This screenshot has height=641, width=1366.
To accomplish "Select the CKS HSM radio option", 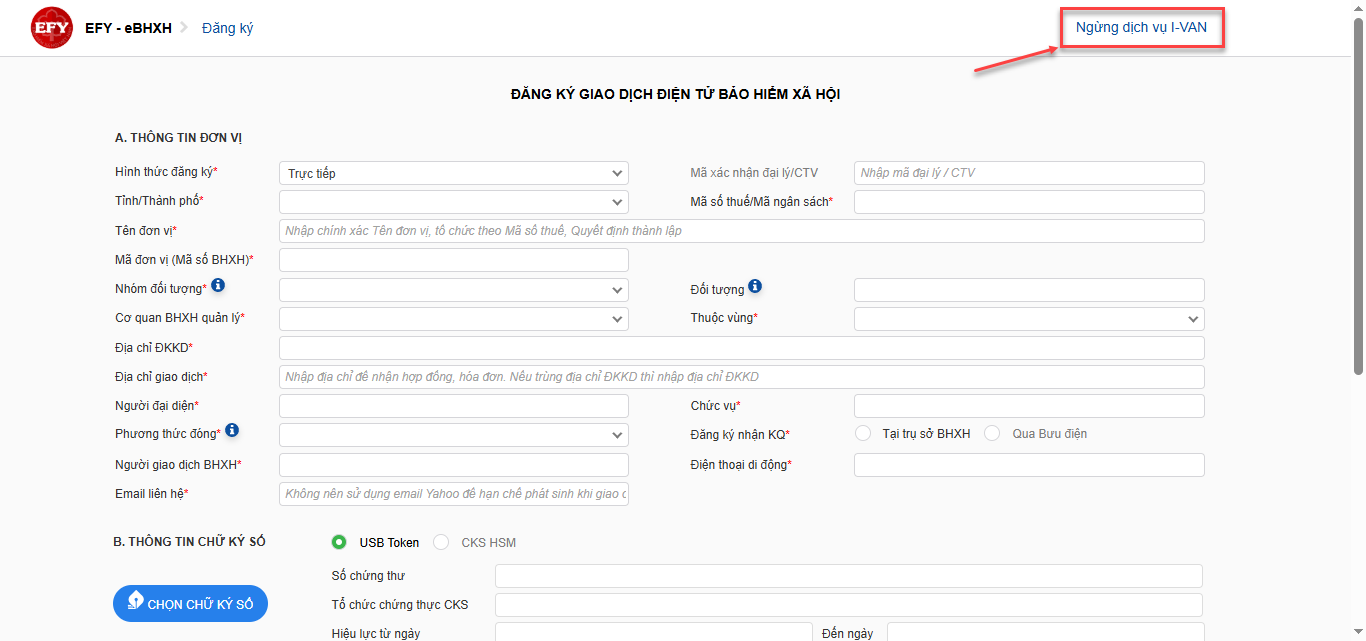I will click(x=442, y=542).
